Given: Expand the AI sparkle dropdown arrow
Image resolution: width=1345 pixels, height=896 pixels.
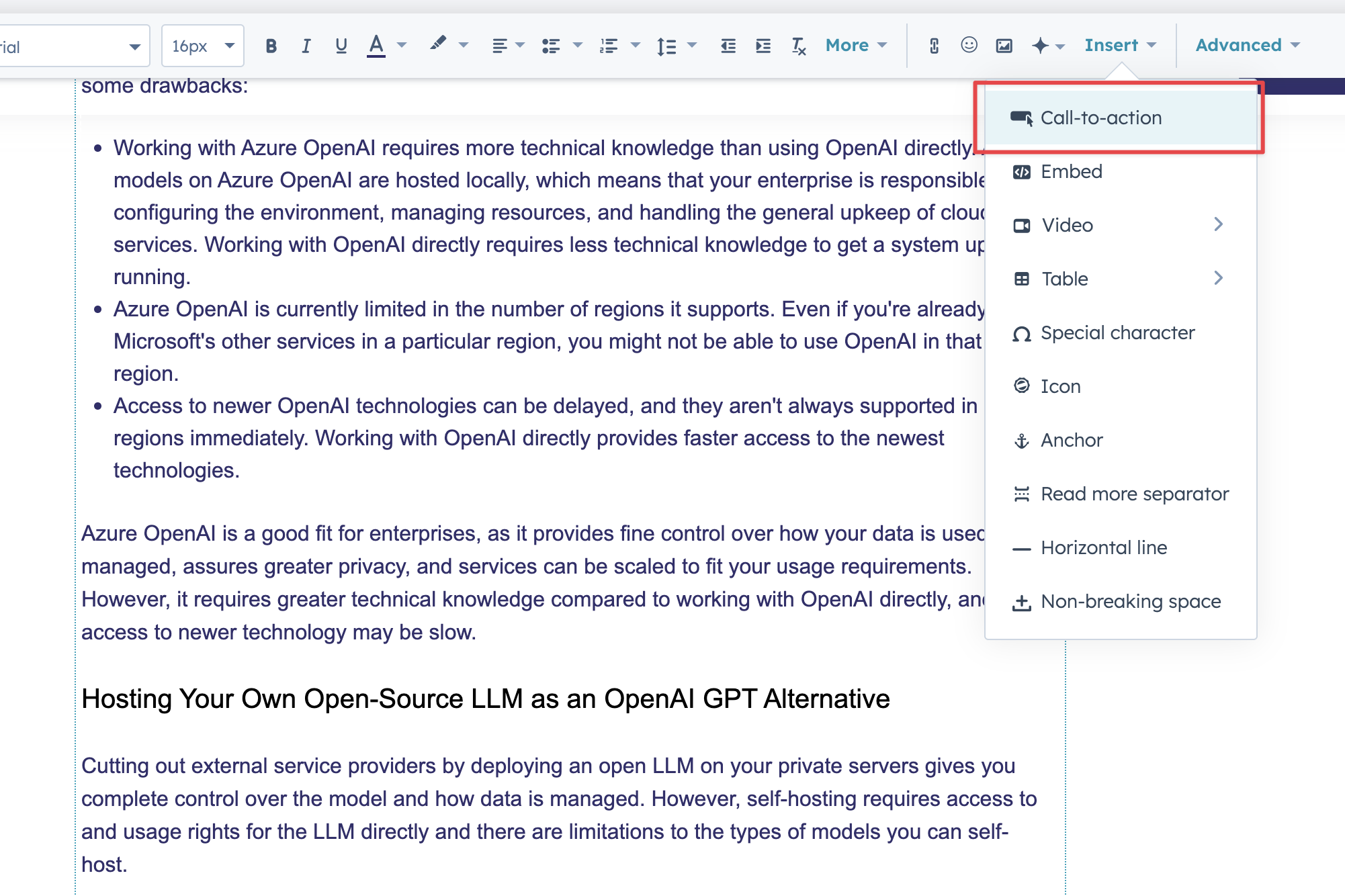Looking at the screenshot, I should click(x=1060, y=46).
